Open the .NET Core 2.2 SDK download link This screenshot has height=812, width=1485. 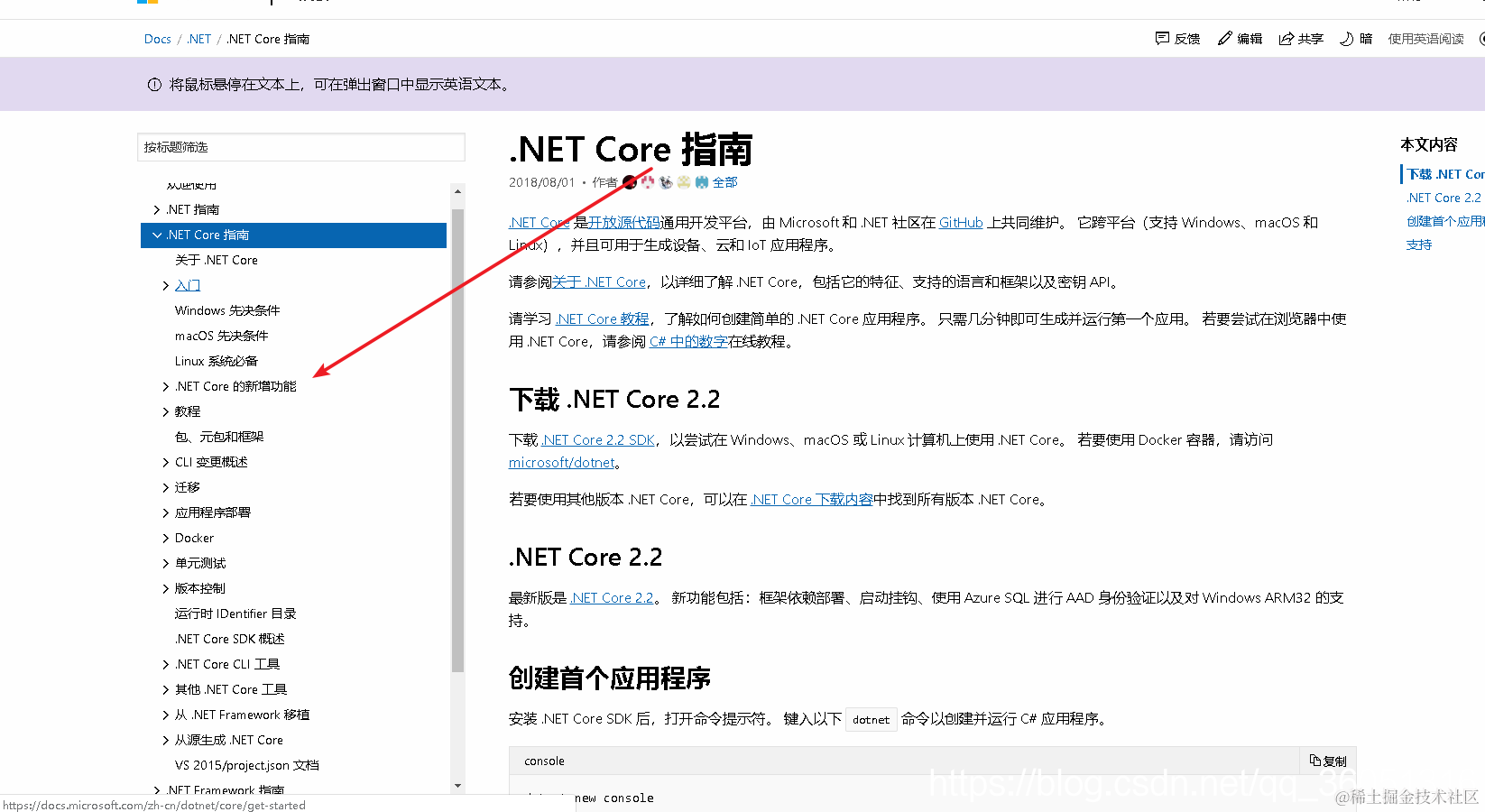598,439
